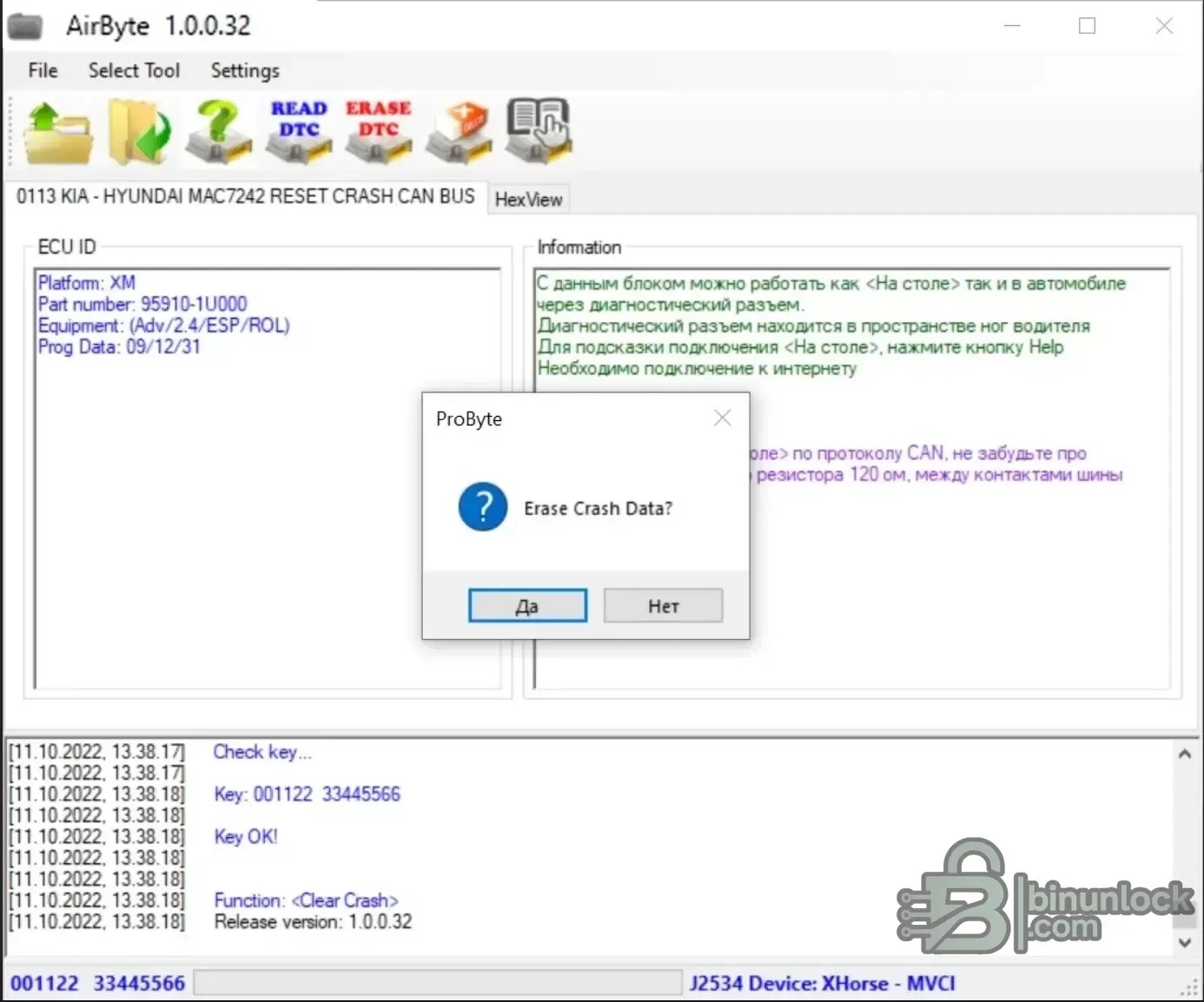
Task: Close the ProByte dialog
Action: coord(722,419)
